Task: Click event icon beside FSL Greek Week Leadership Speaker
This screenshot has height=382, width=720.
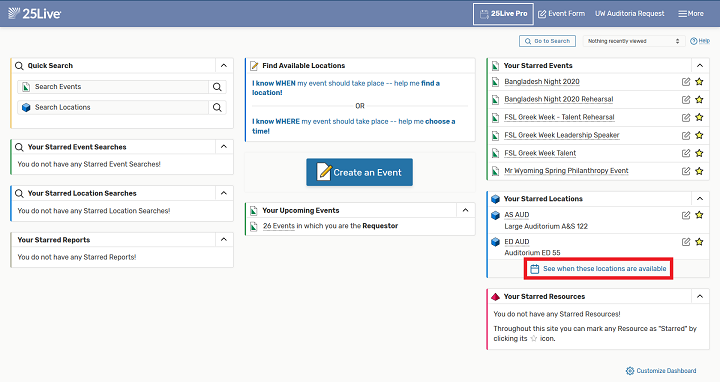Action: click(x=495, y=135)
